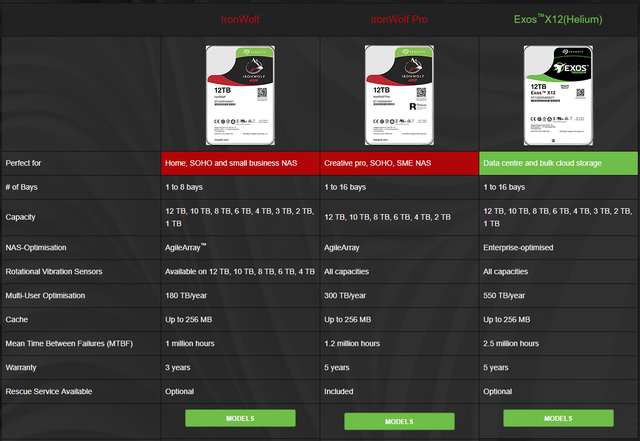The height and width of the screenshot is (441, 640).
Task: View the Exos X12 12TB drive image
Action: point(558,95)
